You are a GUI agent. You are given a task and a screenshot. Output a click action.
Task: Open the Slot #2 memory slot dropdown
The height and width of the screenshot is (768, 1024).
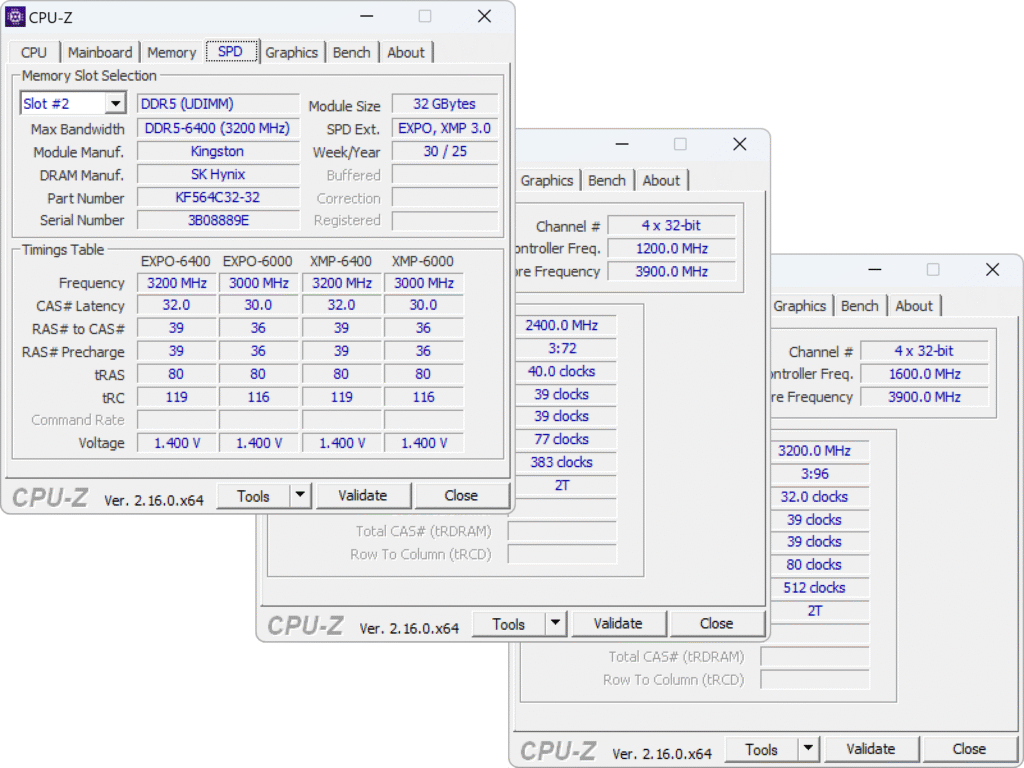pos(115,104)
